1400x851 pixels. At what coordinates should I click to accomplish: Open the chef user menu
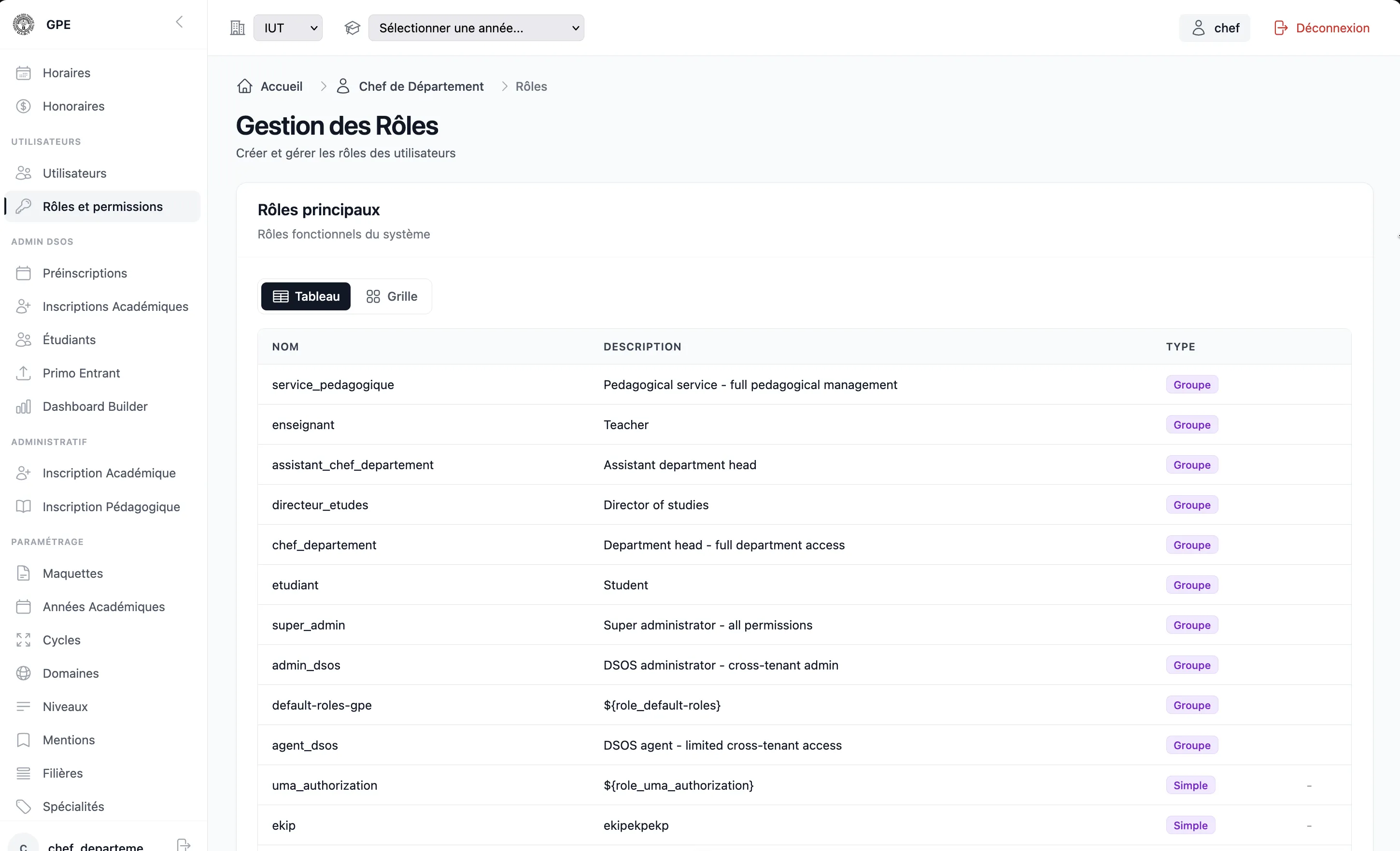pyautogui.click(x=1214, y=28)
